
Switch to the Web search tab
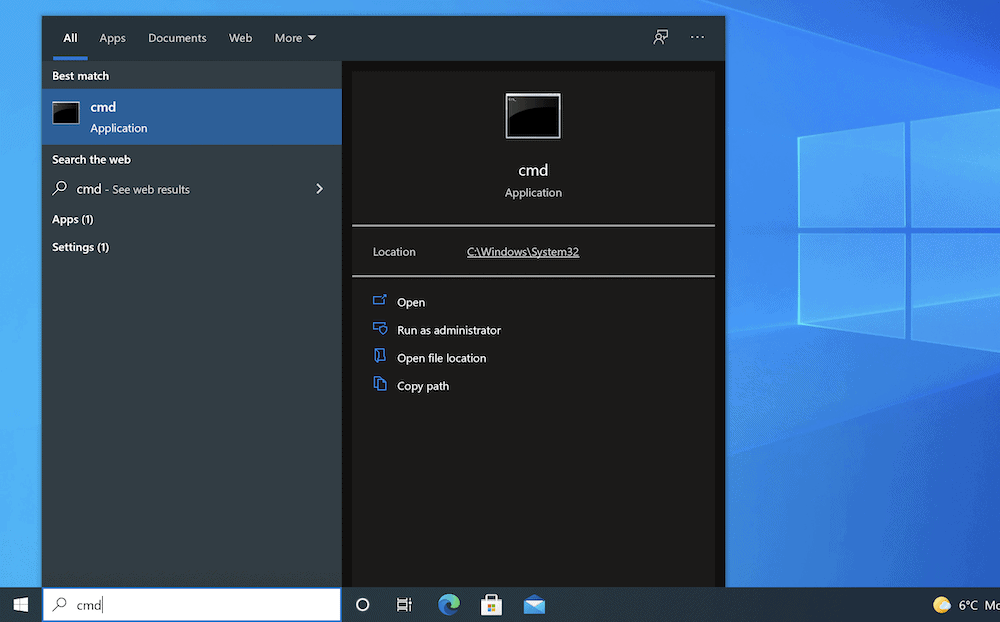(x=240, y=38)
